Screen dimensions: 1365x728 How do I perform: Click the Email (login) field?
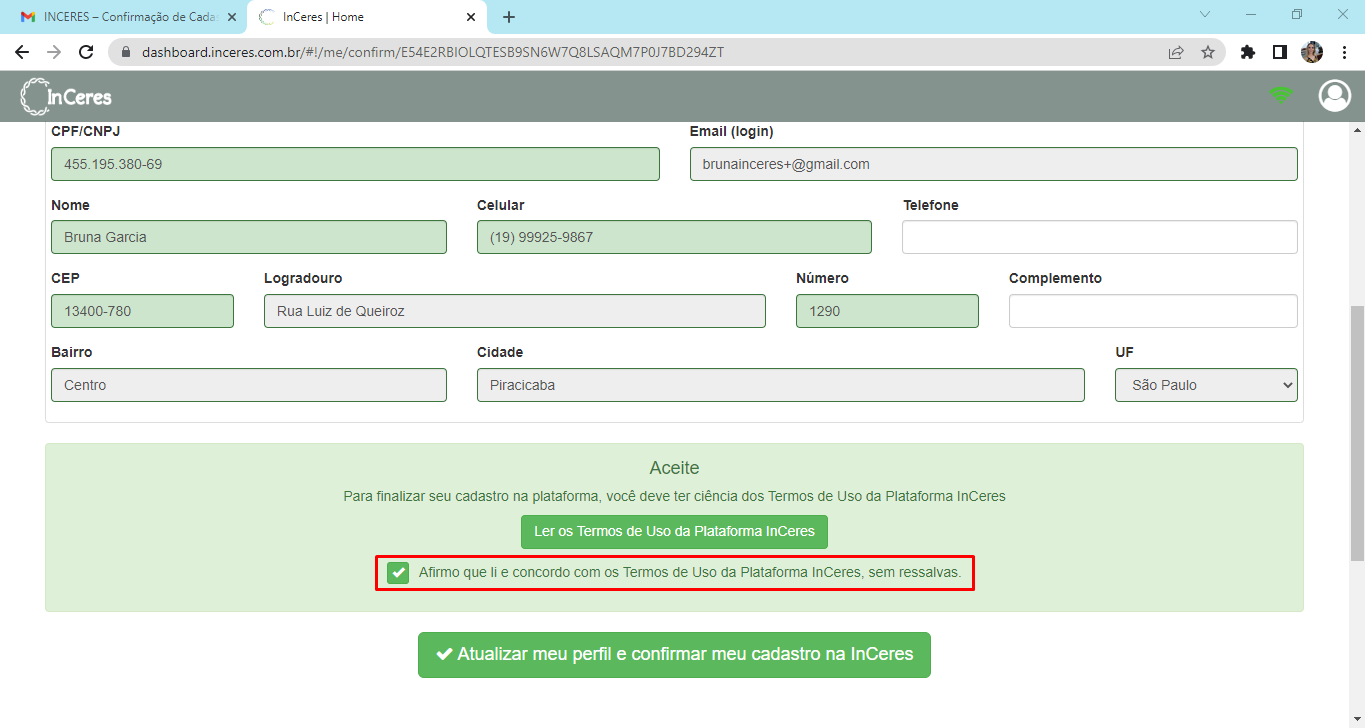tap(994, 164)
